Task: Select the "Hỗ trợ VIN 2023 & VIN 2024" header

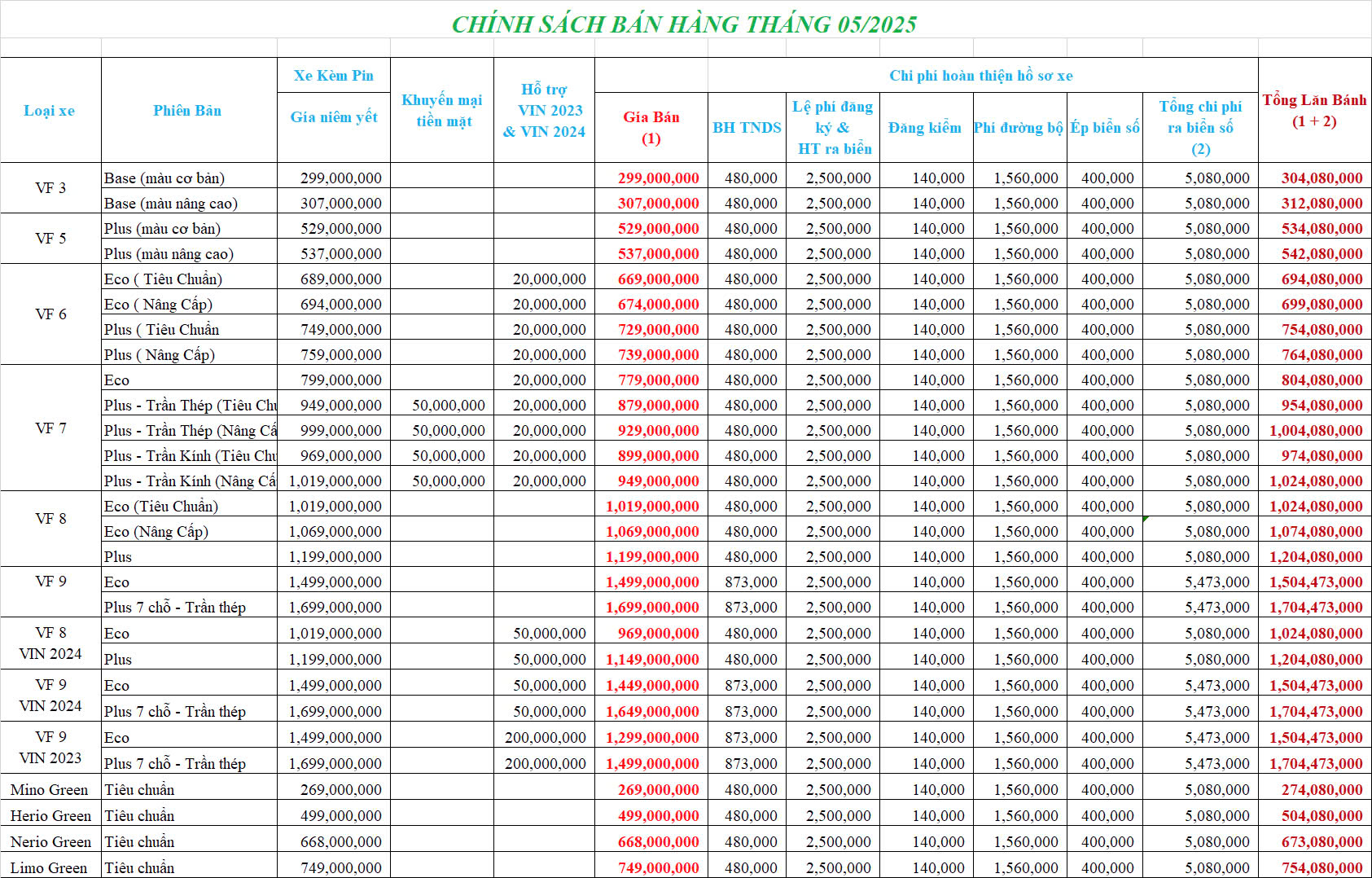Action: coord(544,111)
